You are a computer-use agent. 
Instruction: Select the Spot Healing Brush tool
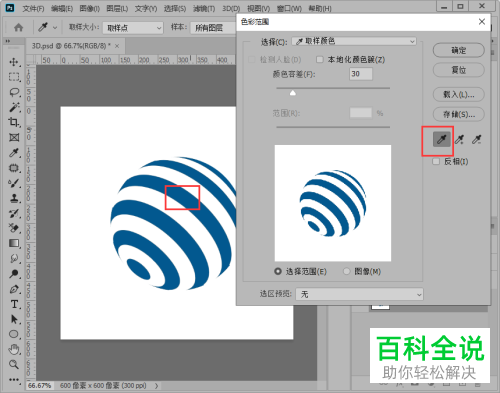coord(14,168)
